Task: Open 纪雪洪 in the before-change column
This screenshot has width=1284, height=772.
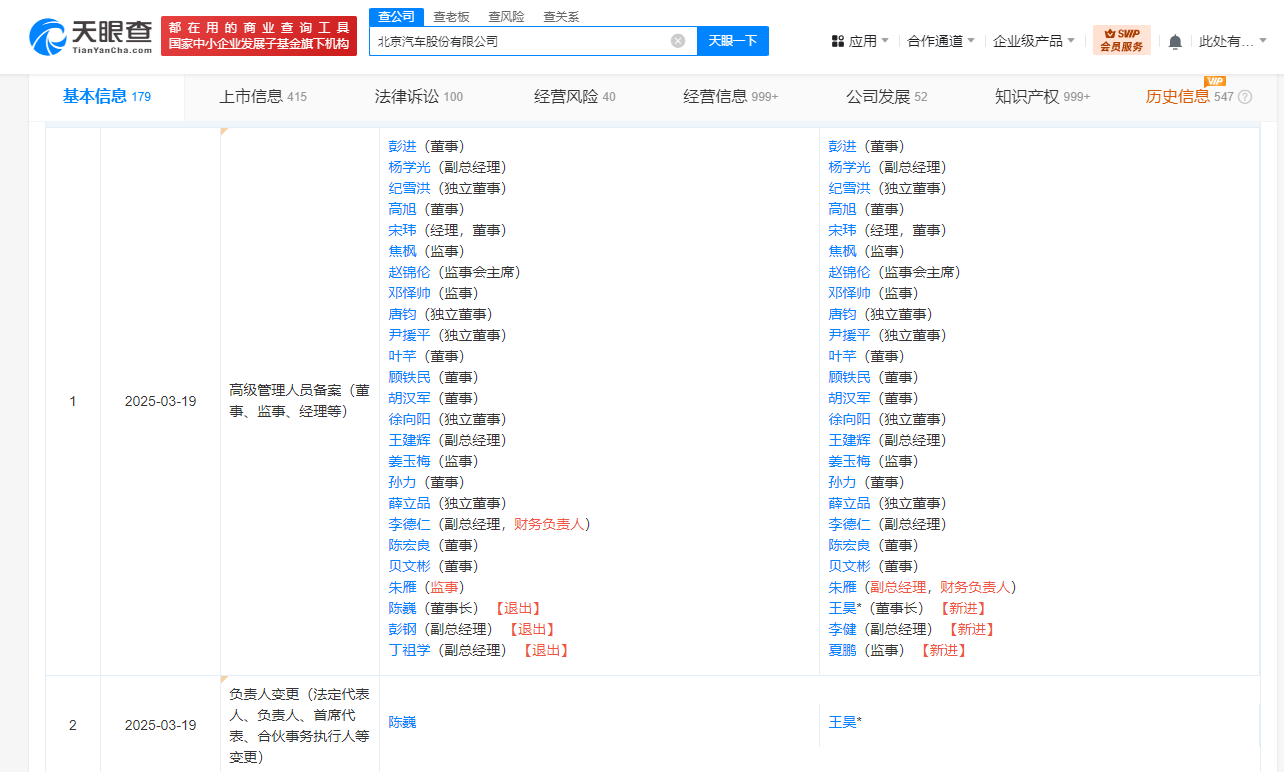Action: click(410, 188)
